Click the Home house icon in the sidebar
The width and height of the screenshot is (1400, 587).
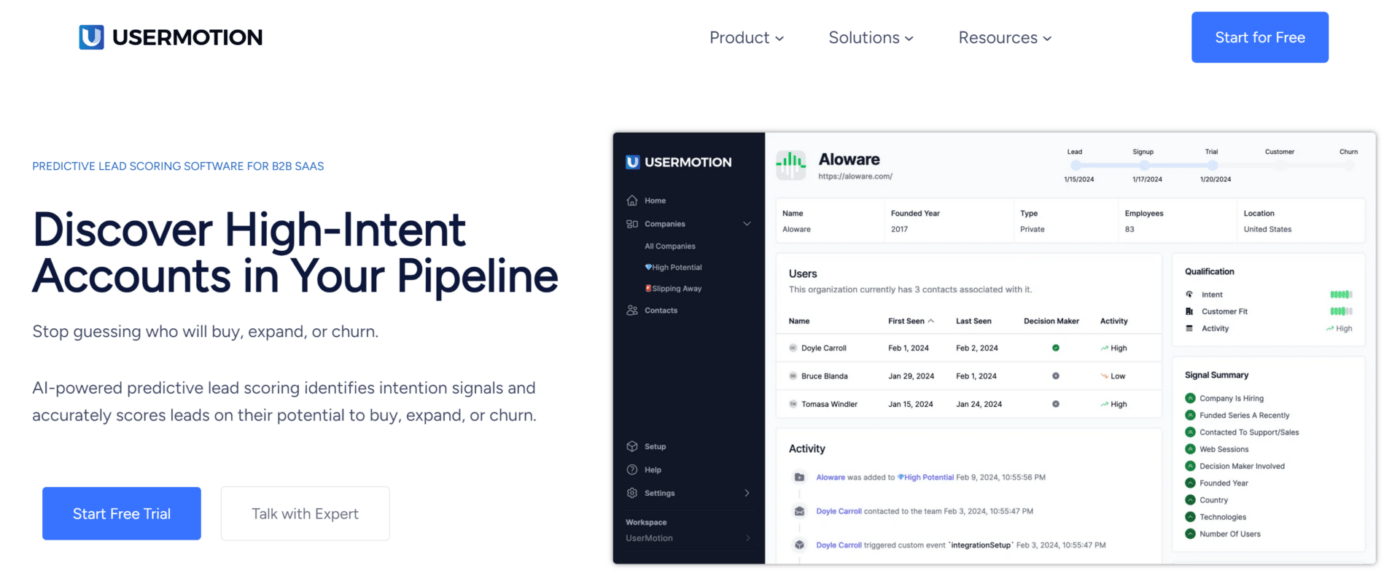[x=632, y=201]
